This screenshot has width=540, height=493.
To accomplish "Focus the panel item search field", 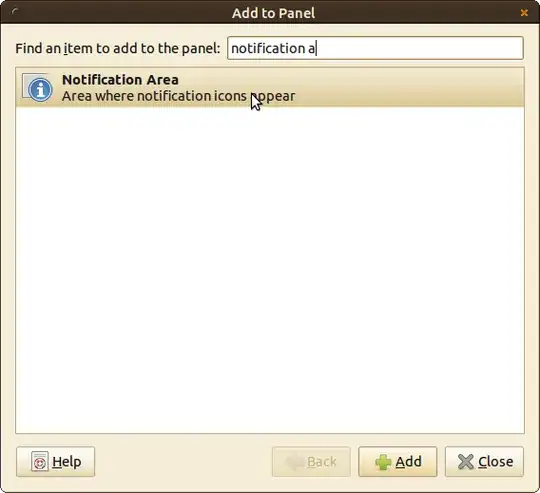I will tap(375, 48).
